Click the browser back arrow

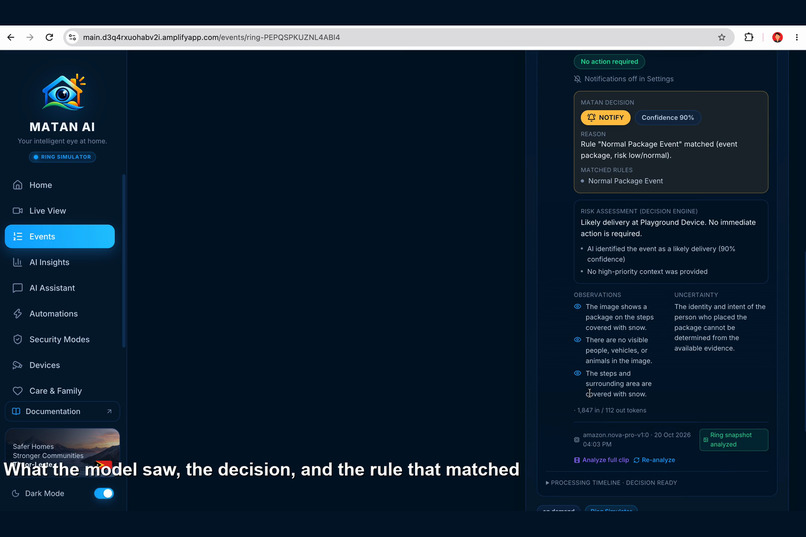click(11, 37)
